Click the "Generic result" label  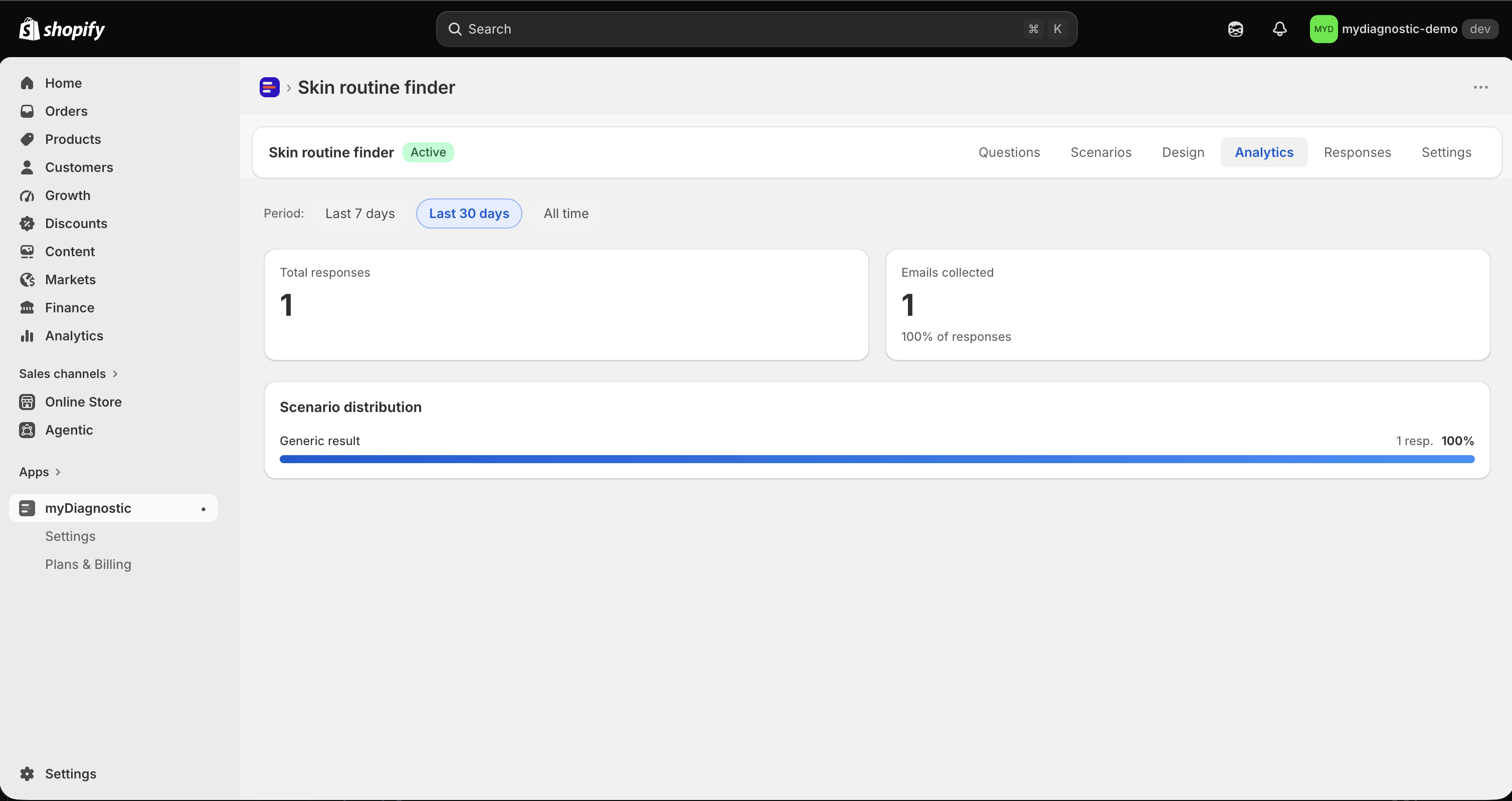click(x=319, y=441)
